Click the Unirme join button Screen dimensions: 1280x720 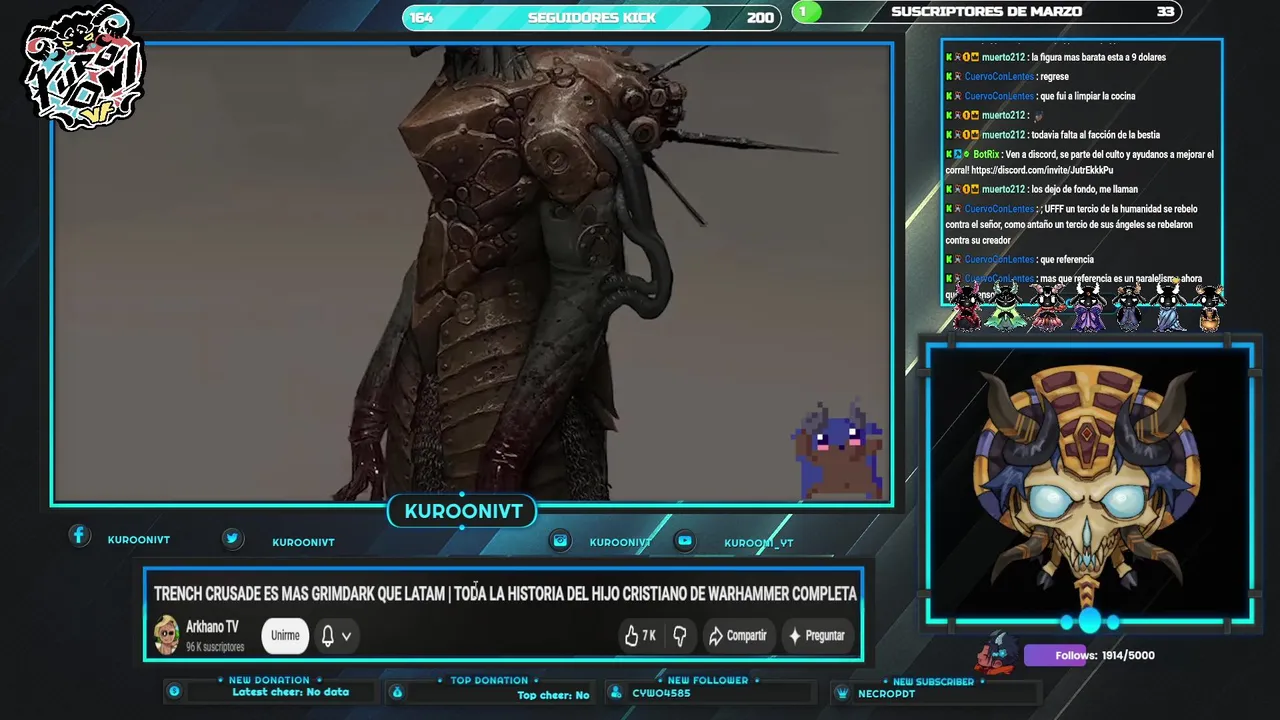click(x=285, y=635)
